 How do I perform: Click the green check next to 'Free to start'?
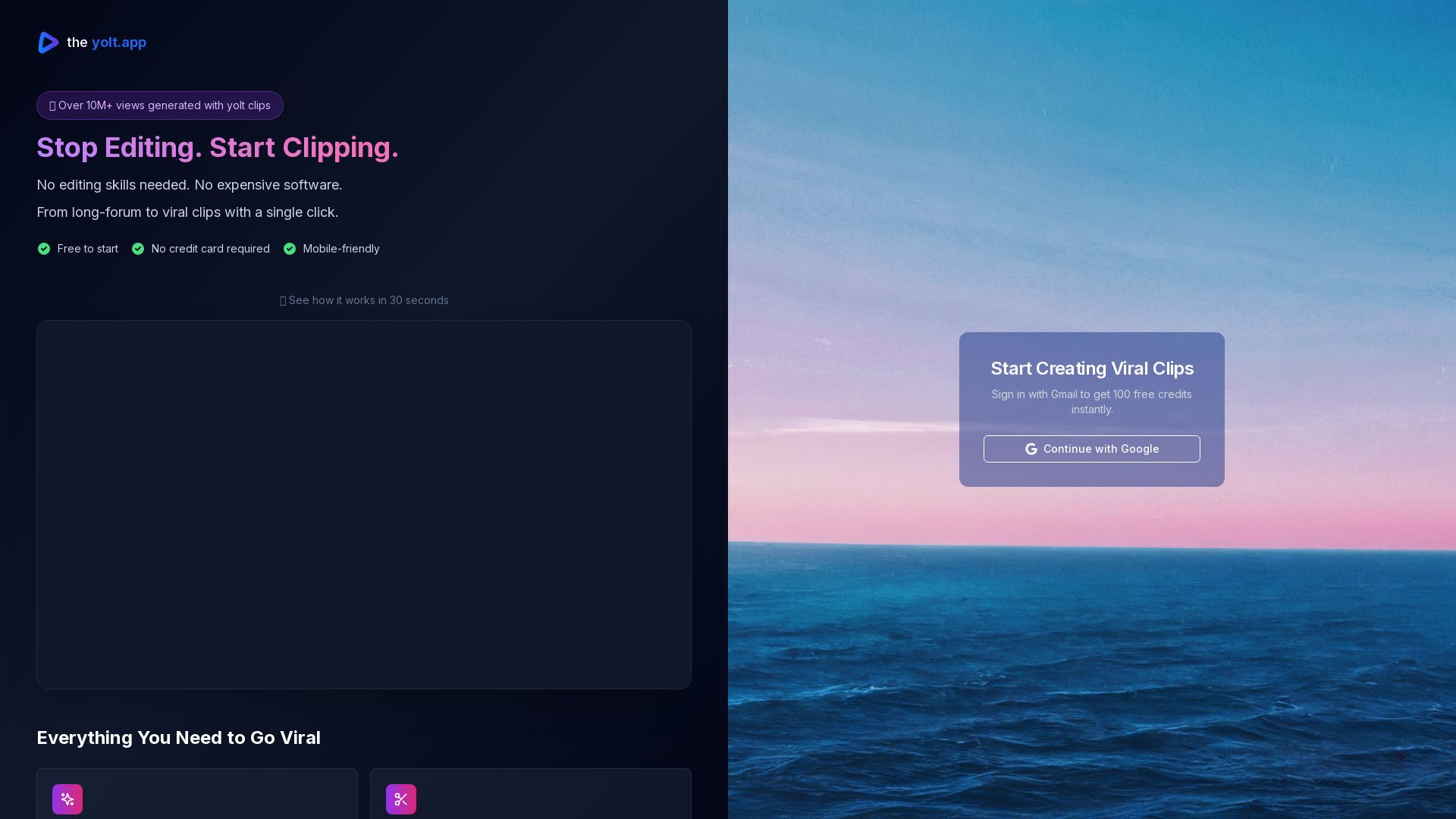point(44,249)
